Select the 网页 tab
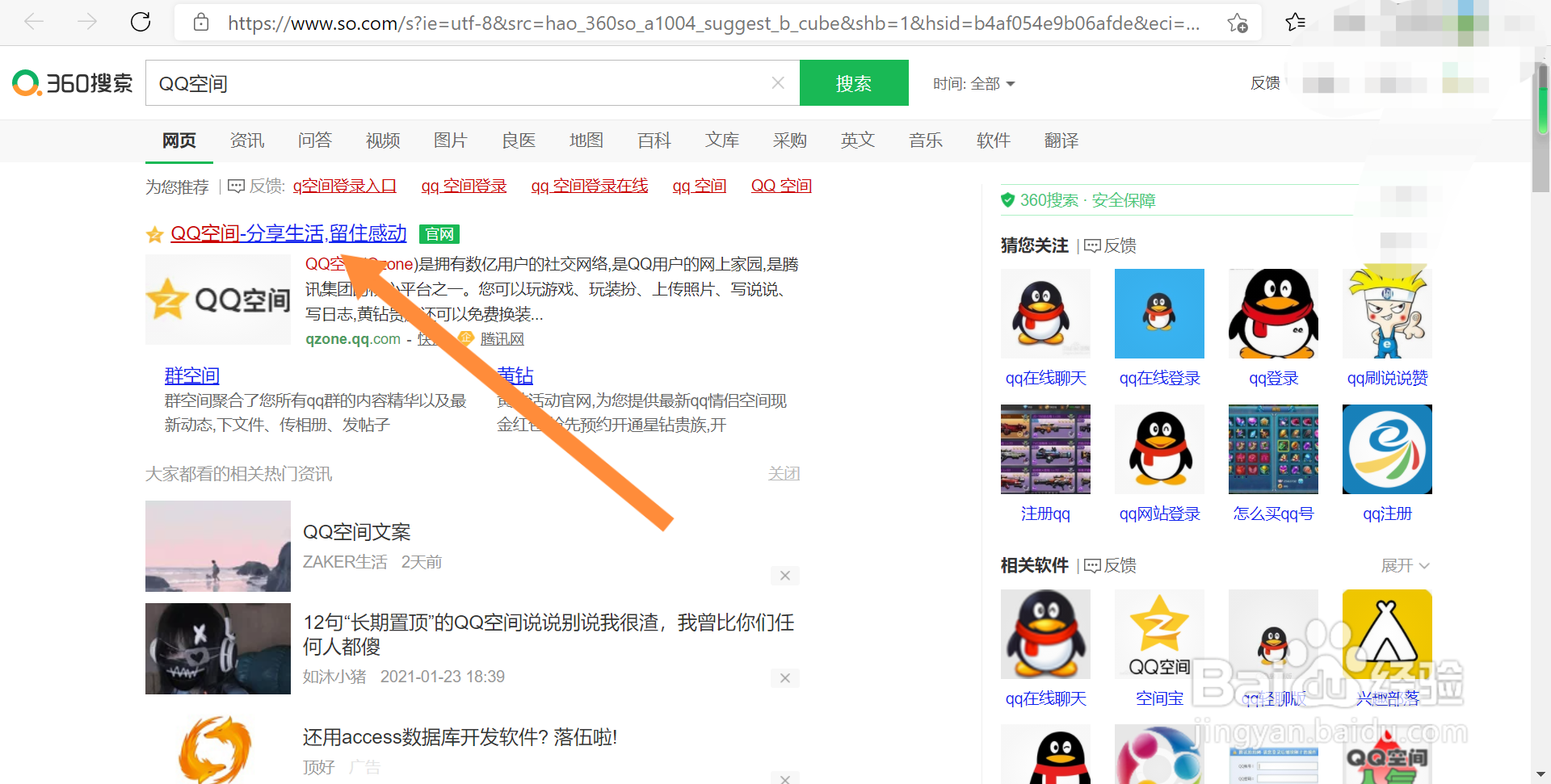The height and width of the screenshot is (784, 1551). click(179, 140)
